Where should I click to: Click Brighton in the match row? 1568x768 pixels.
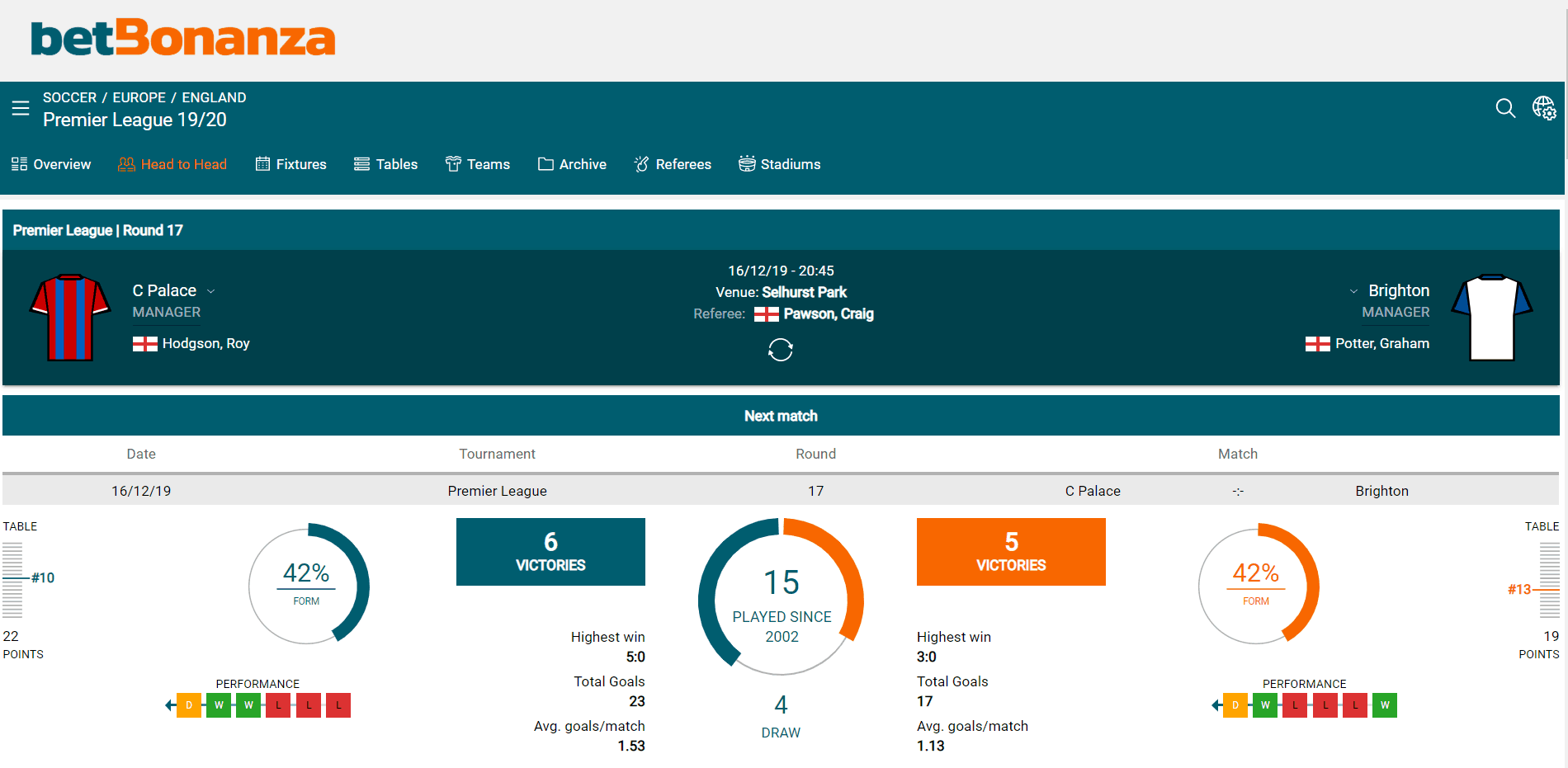click(x=1381, y=491)
